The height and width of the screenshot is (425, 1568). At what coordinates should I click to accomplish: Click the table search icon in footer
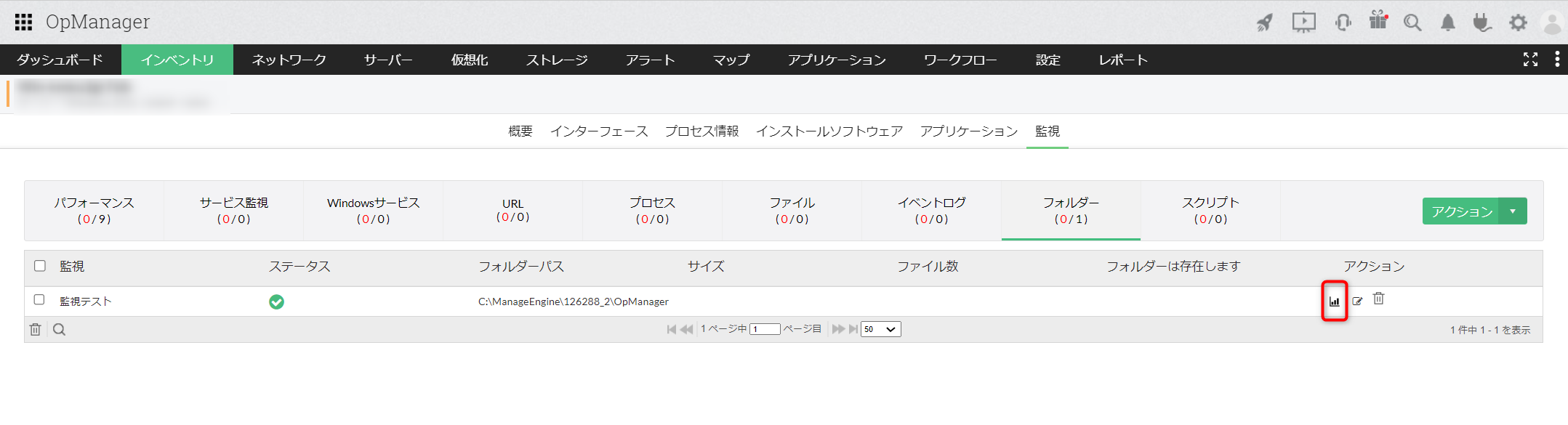pyautogui.click(x=60, y=329)
